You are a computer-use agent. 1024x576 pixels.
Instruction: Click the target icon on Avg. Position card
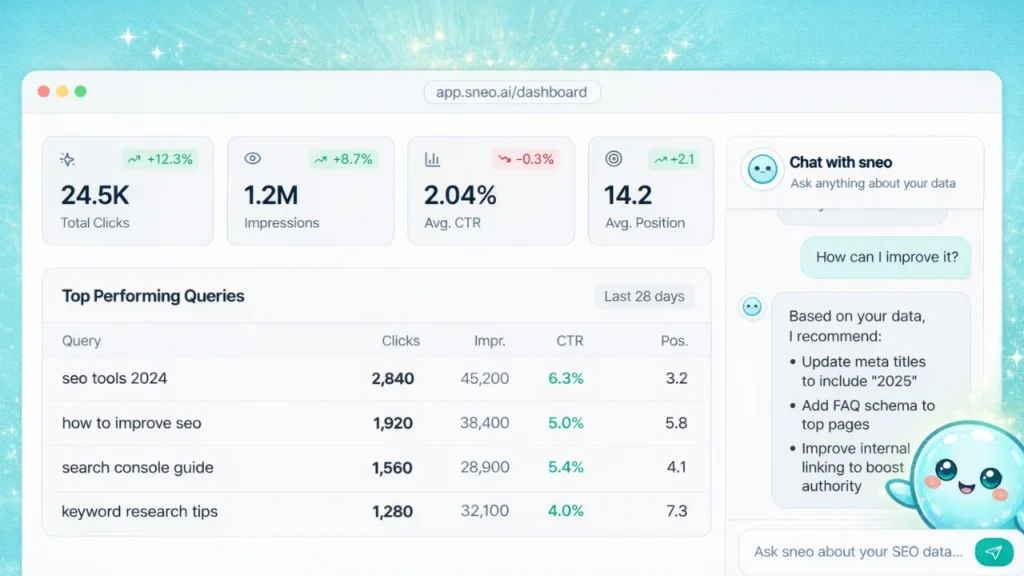[x=612, y=158]
